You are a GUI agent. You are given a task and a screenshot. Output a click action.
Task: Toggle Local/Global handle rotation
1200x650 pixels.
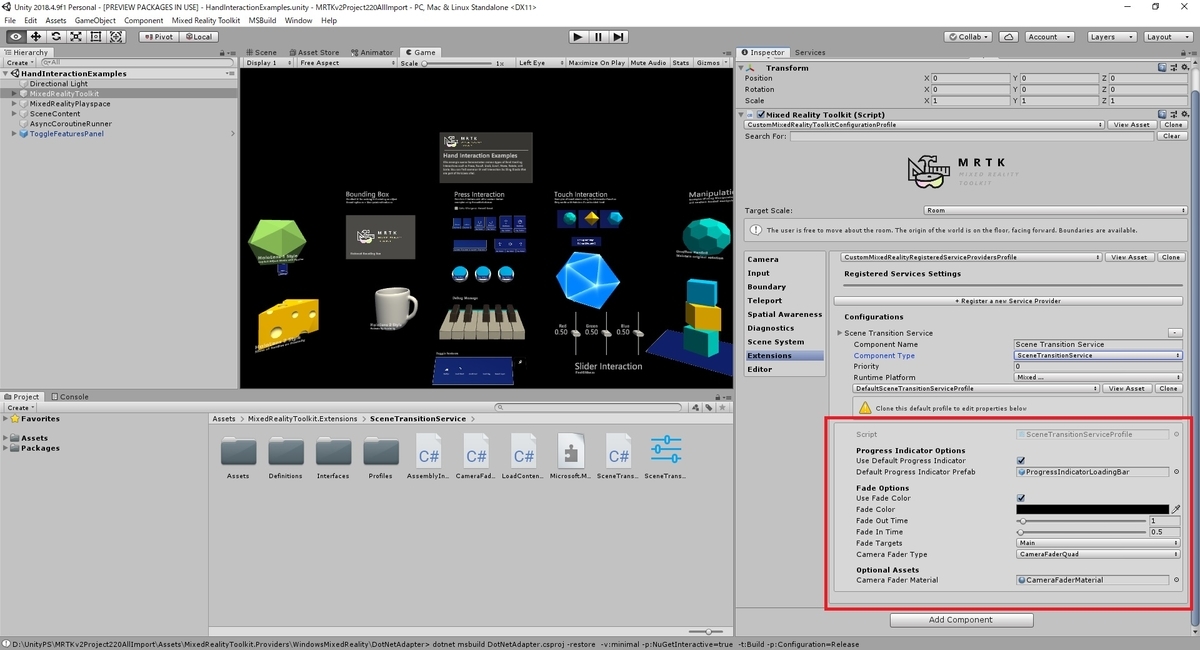tap(198, 36)
